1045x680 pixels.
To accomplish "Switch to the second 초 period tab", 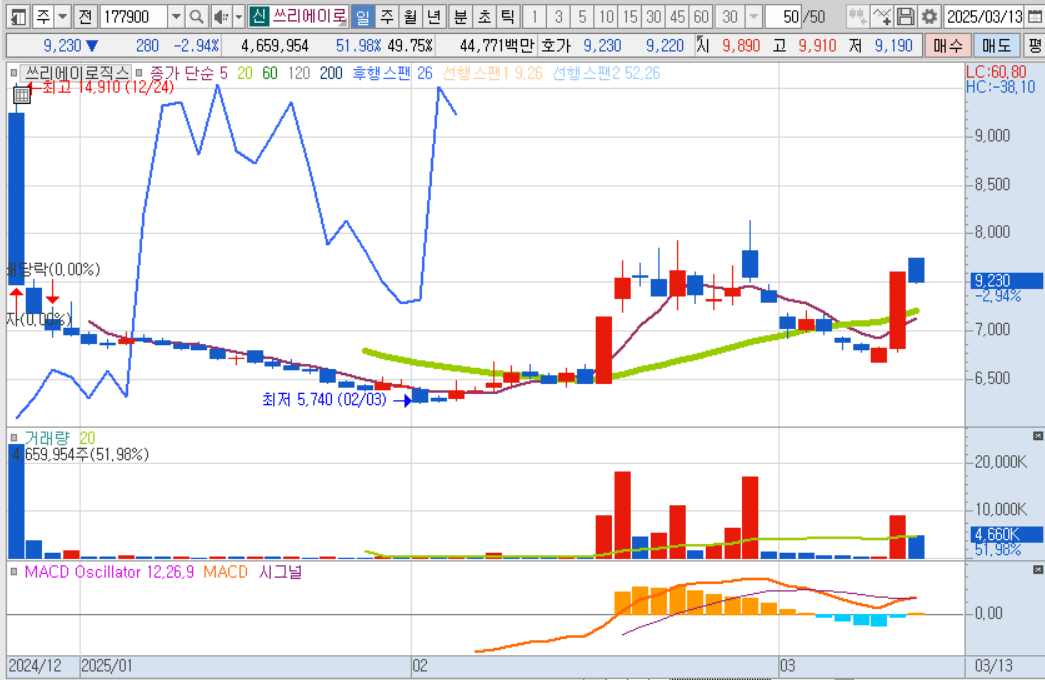I will coord(485,17).
